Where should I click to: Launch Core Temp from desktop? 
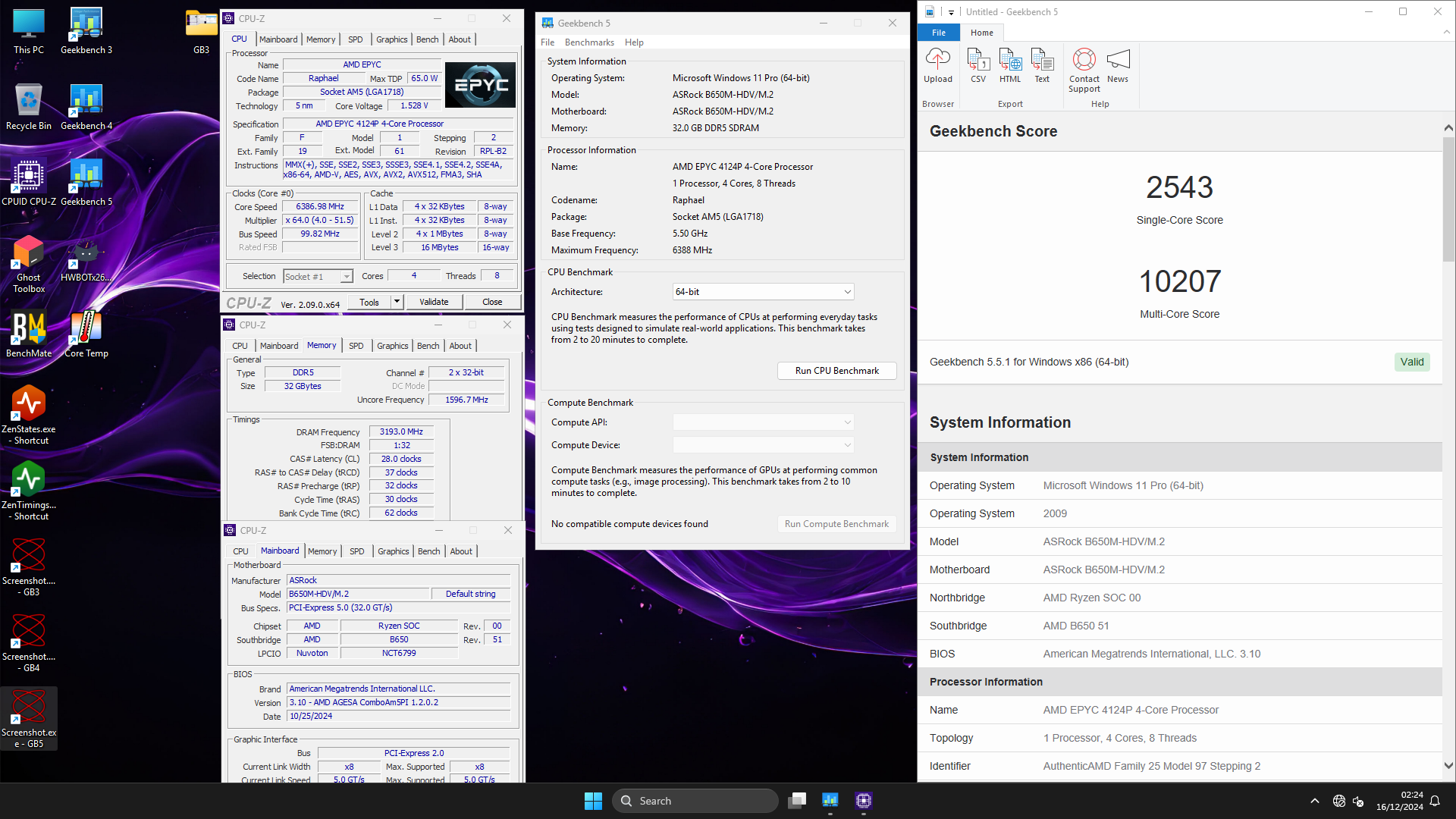tap(86, 335)
